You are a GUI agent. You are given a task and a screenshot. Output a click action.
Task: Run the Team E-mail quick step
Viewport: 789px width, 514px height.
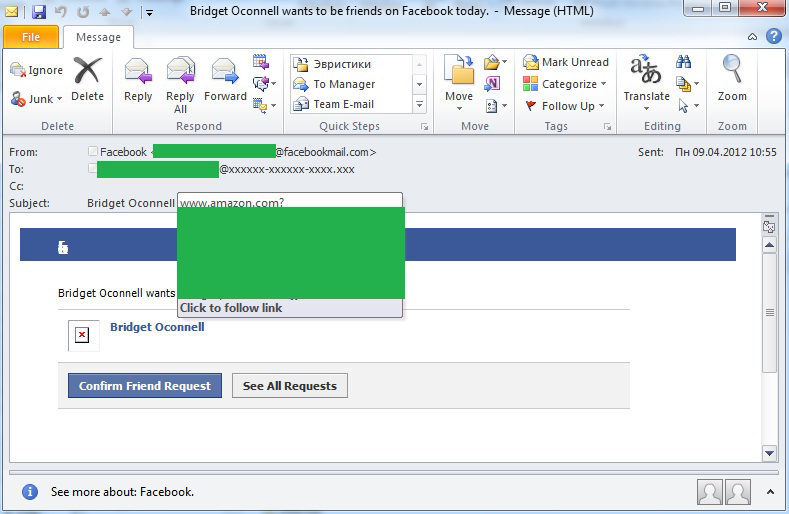click(351, 104)
